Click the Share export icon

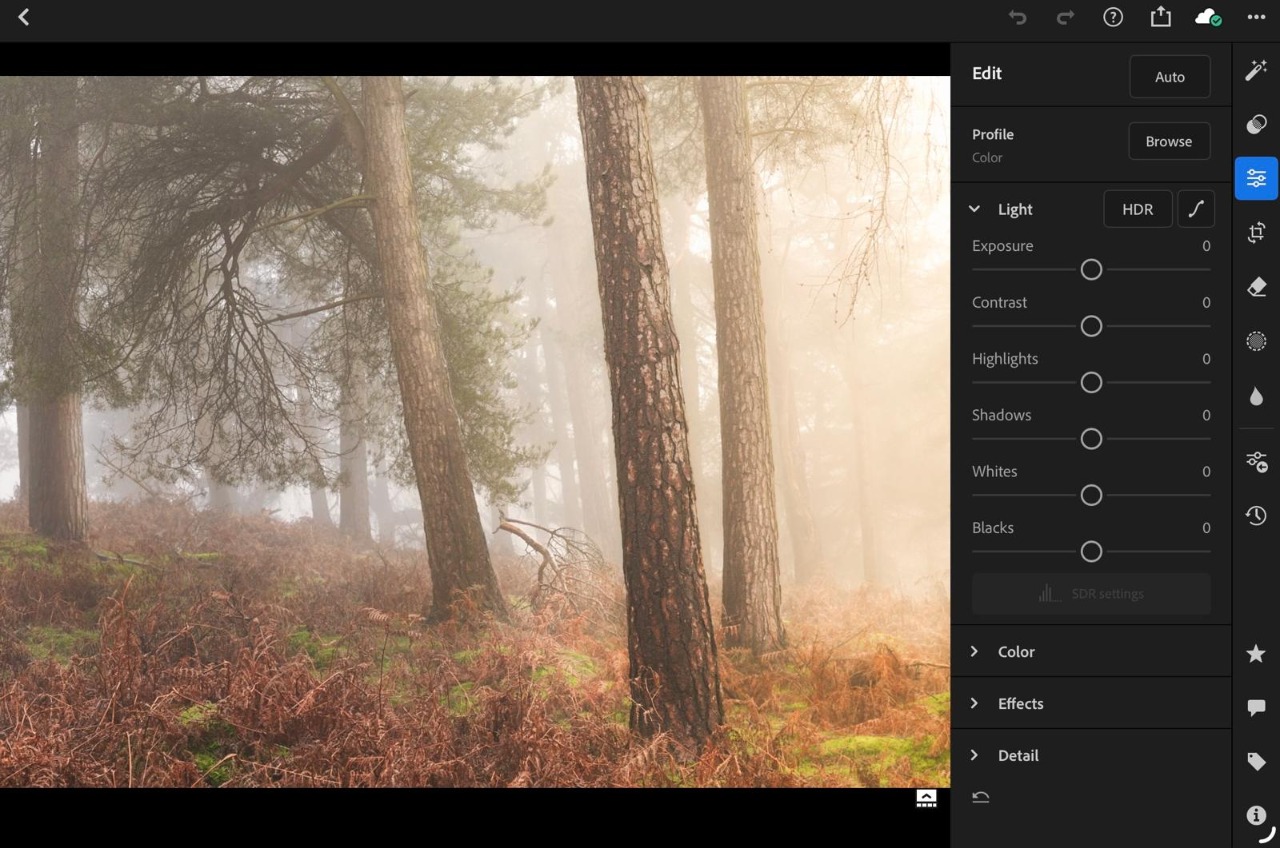1160,17
